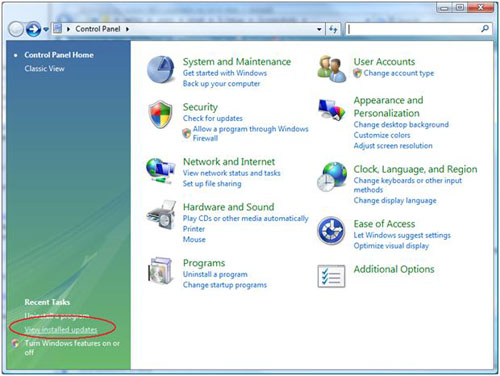Click View network status and tasks

tap(231, 173)
